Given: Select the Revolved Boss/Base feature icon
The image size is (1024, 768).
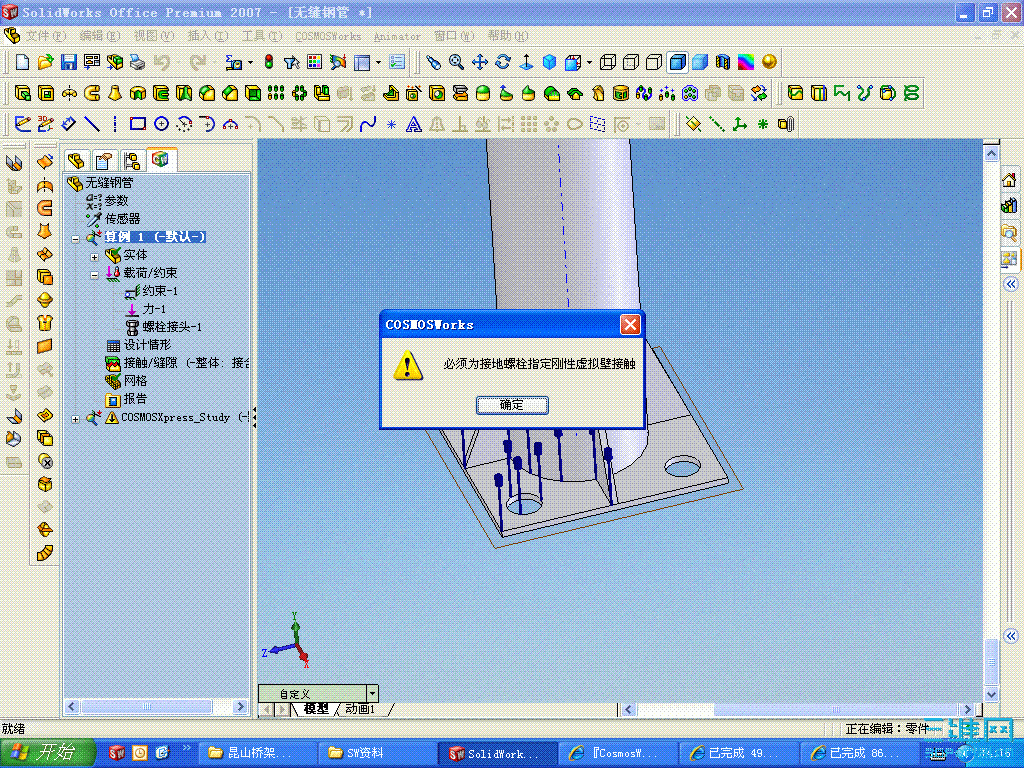Looking at the screenshot, I should (x=69, y=93).
